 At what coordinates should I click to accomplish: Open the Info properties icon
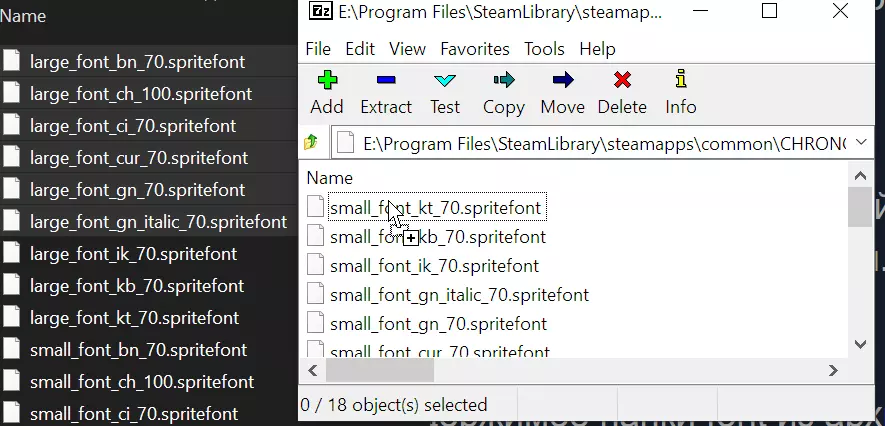click(x=681, y=80)
